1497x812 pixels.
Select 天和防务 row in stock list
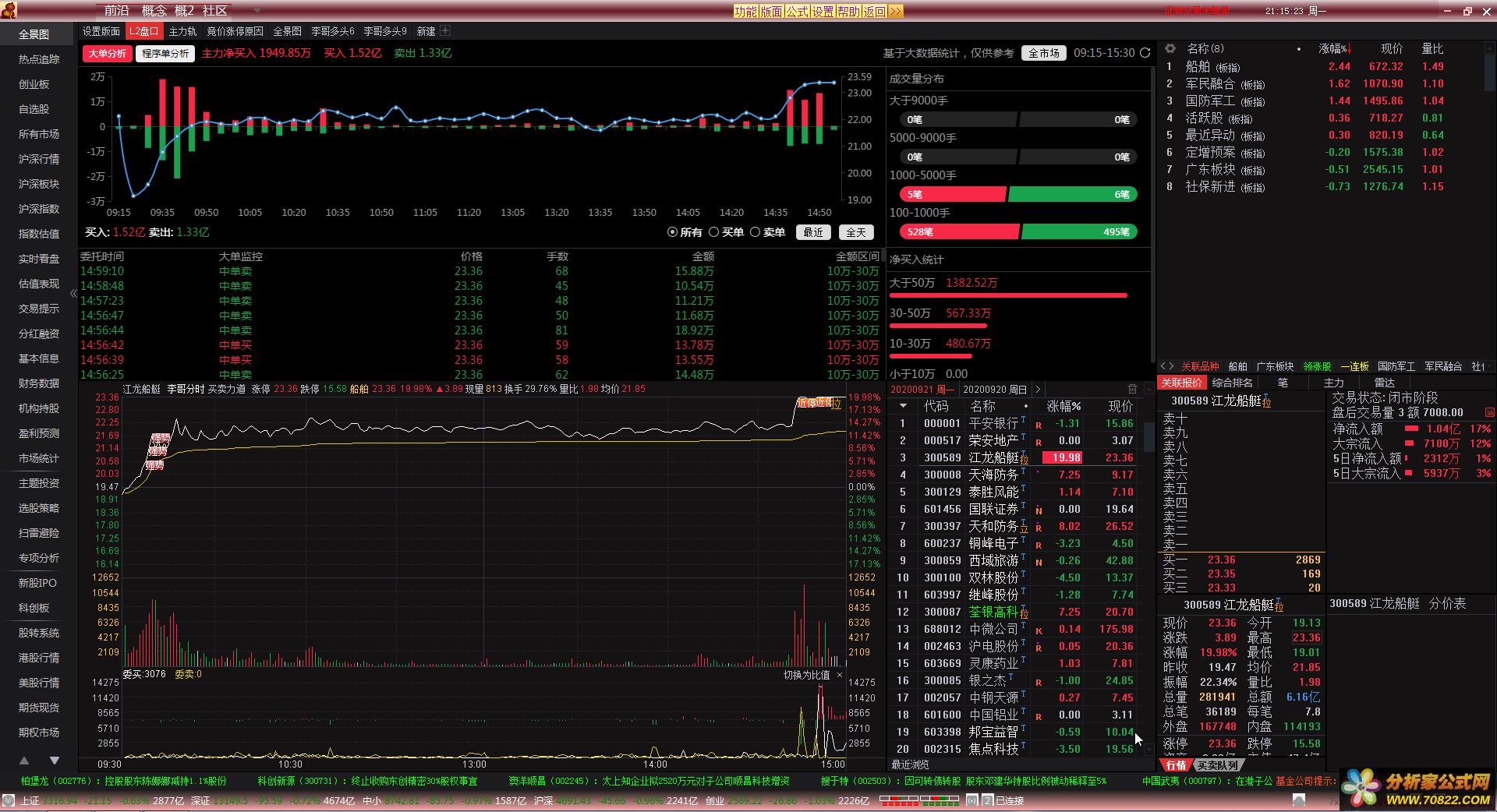pyautogui.click(x=1014, y=526)
